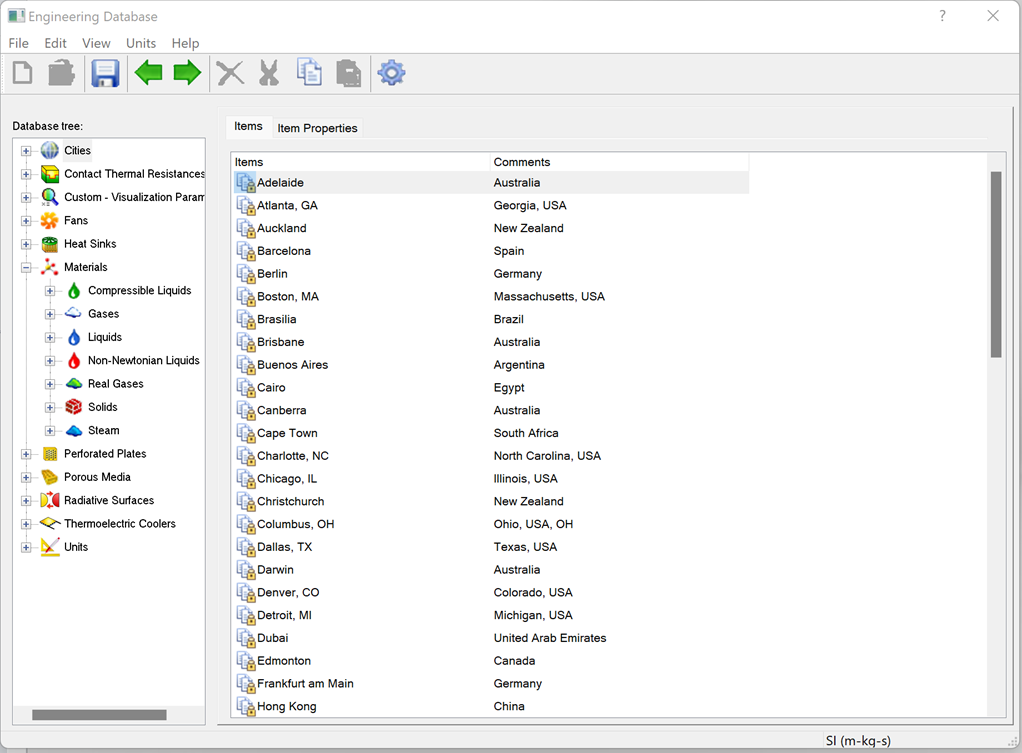Click the Save floppy disk icon
The image size is (1022, 753).
pos(105,73)
